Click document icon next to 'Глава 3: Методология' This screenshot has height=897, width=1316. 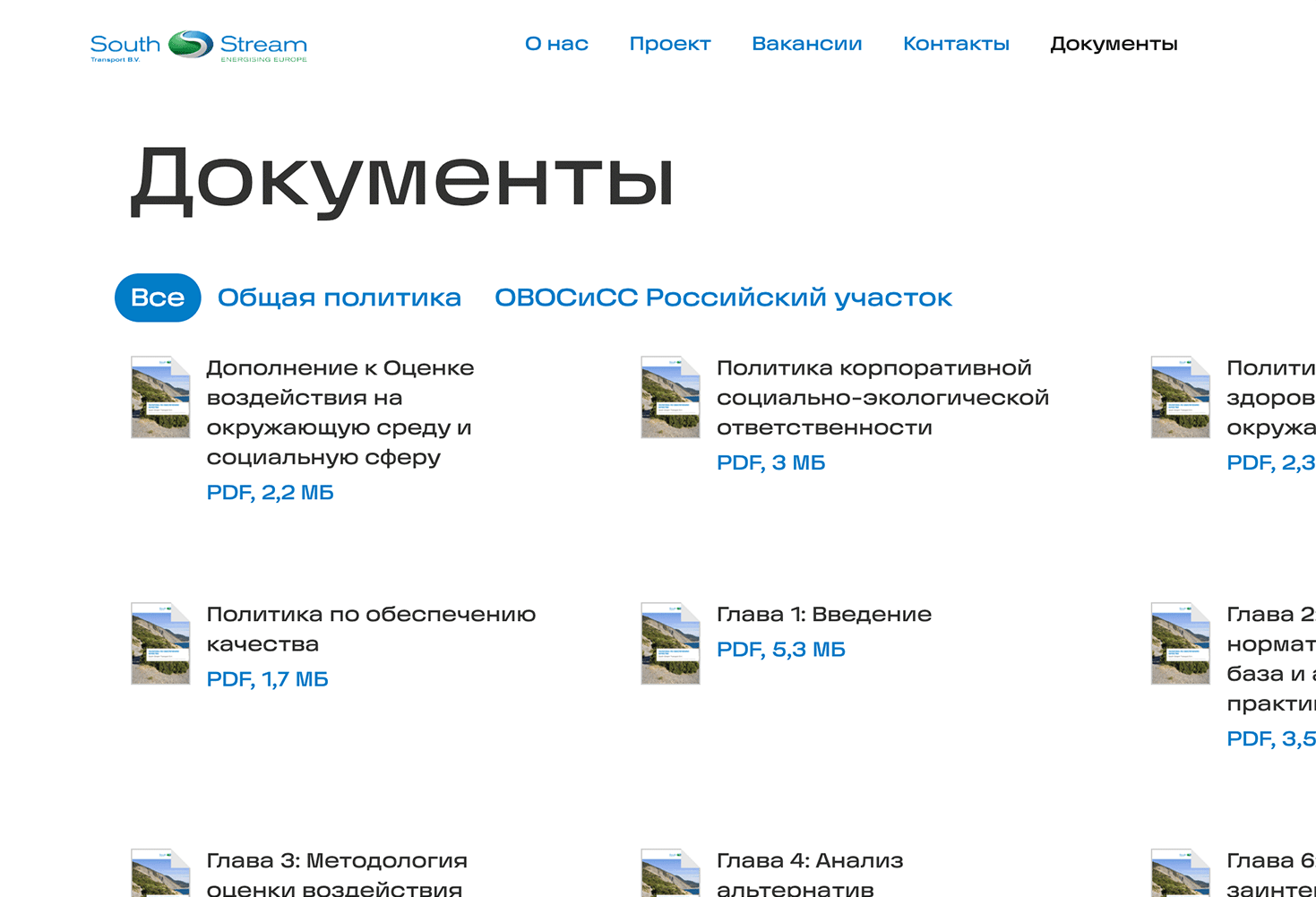(x=160, y=874)
